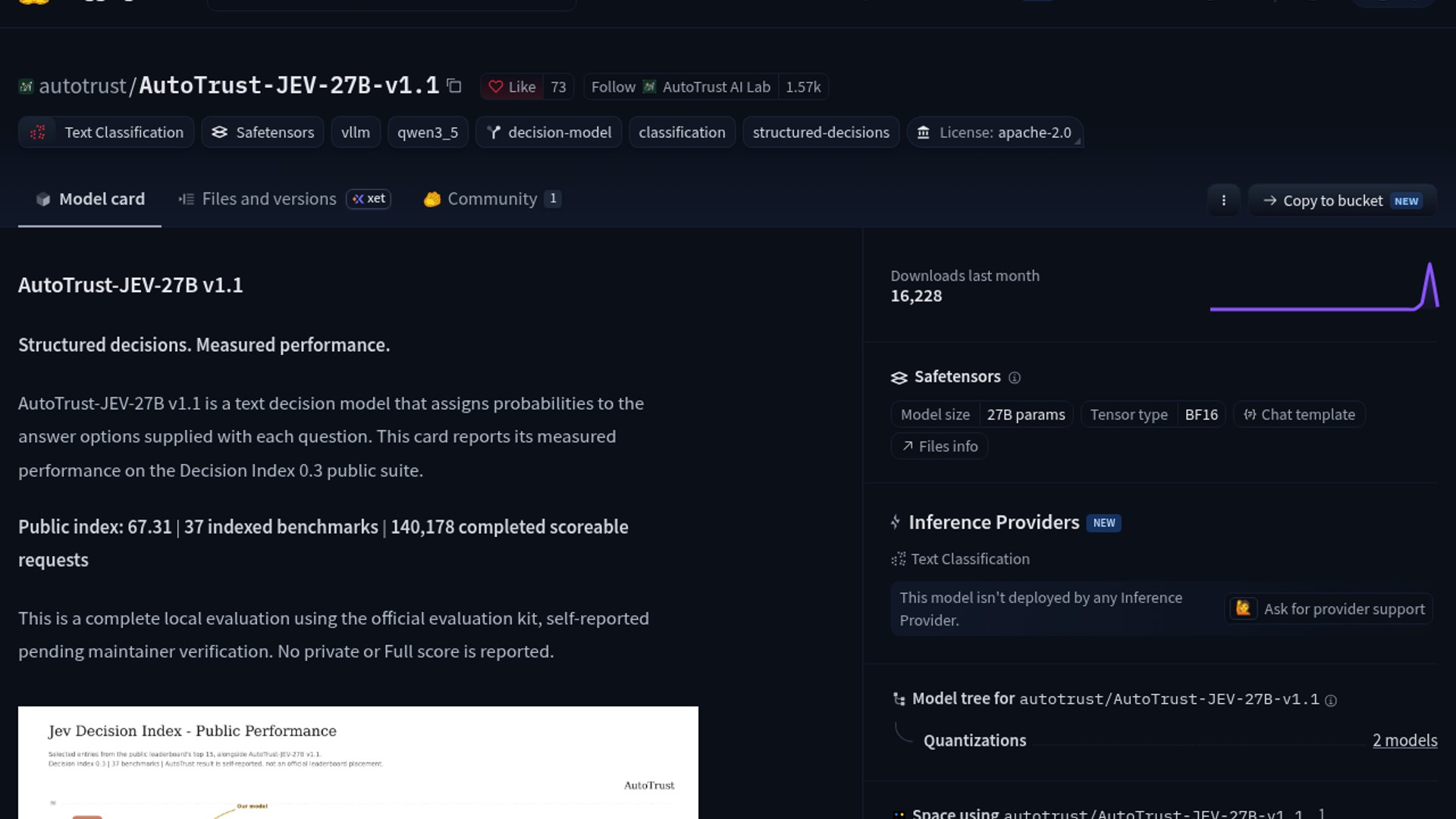Click the autotrust org avatar icon
Viewport: 1456px width, 819px height.
click(26, 86)
